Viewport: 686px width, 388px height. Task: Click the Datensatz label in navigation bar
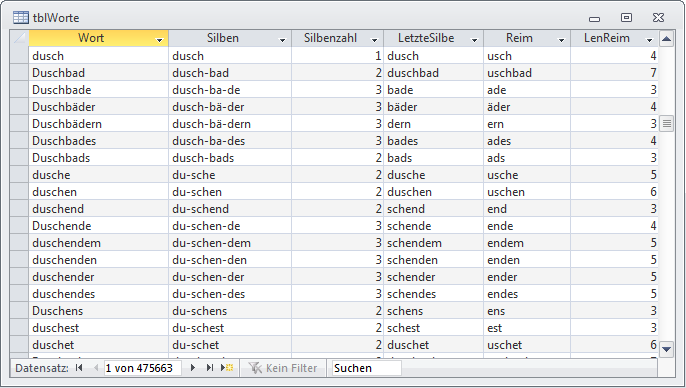tap(42, 368)
